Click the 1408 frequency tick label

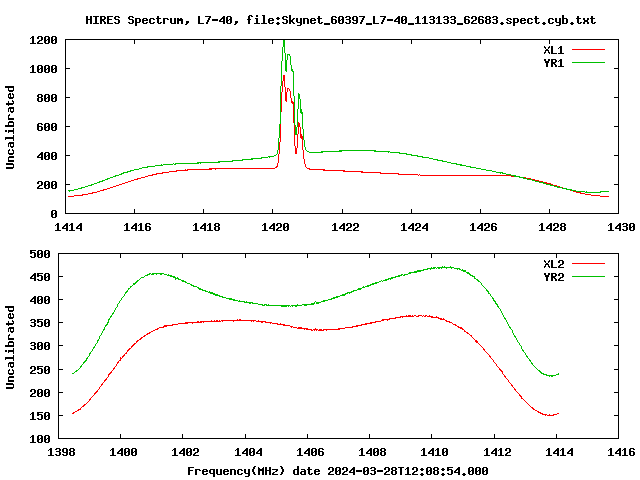coord(372,452)
